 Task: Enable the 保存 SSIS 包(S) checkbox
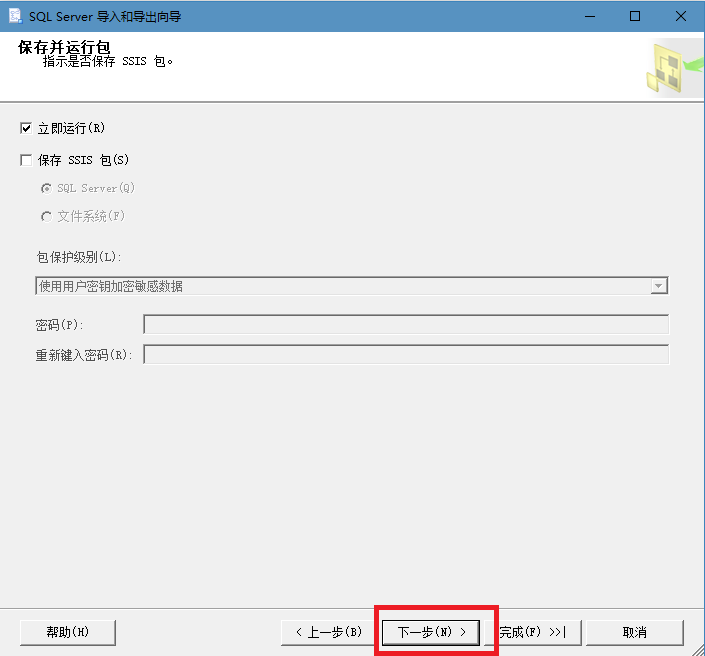click(26, 160)
